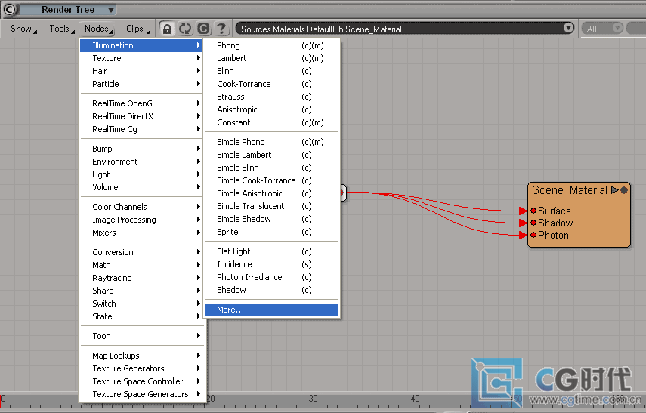Open the Bump submenu
Viewport: 646px width, 413px height.
click(143, 148)
